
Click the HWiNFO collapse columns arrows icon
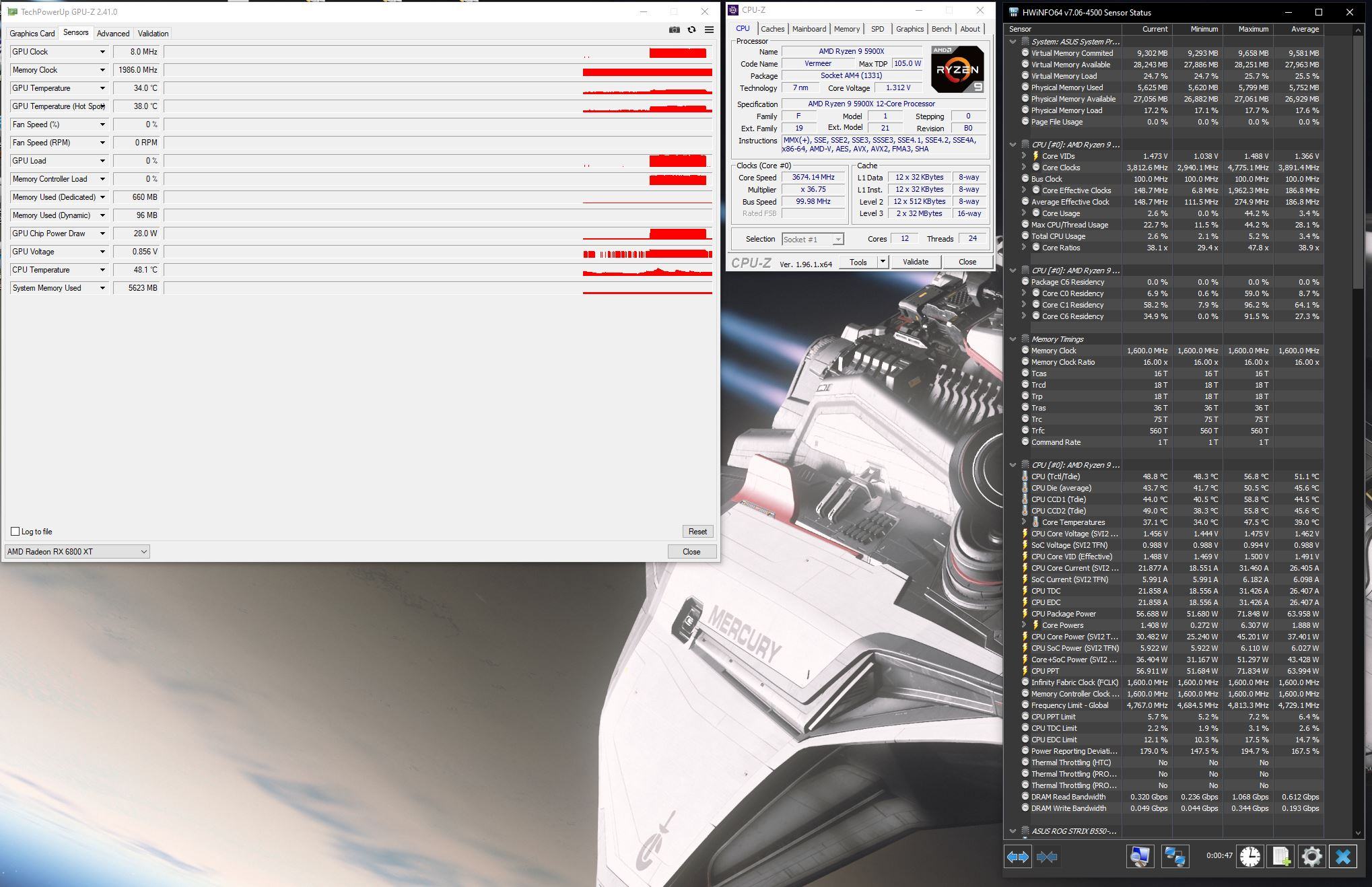[x=1047, y=857]
